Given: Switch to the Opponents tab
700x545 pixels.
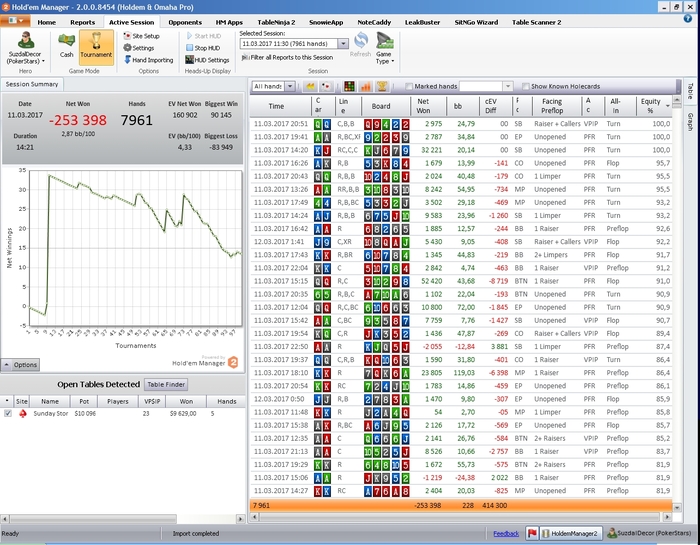Looking at the screenshot, I should (x=185, y=22).
